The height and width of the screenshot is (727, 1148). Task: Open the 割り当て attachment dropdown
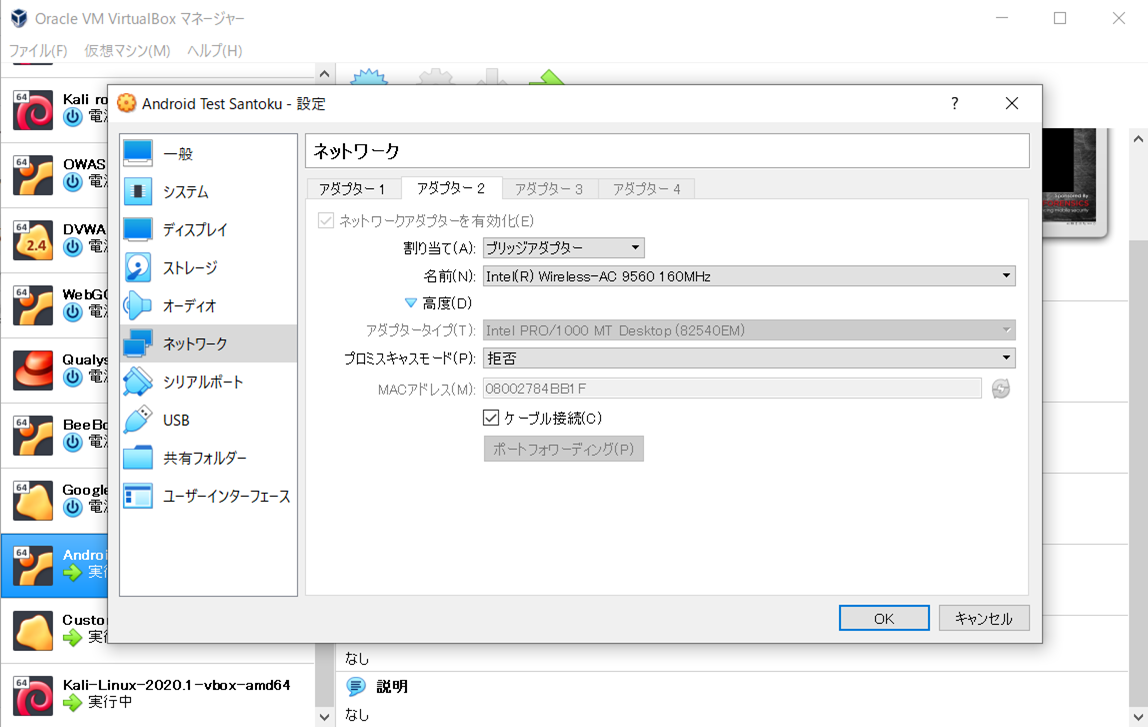(563, 248)
